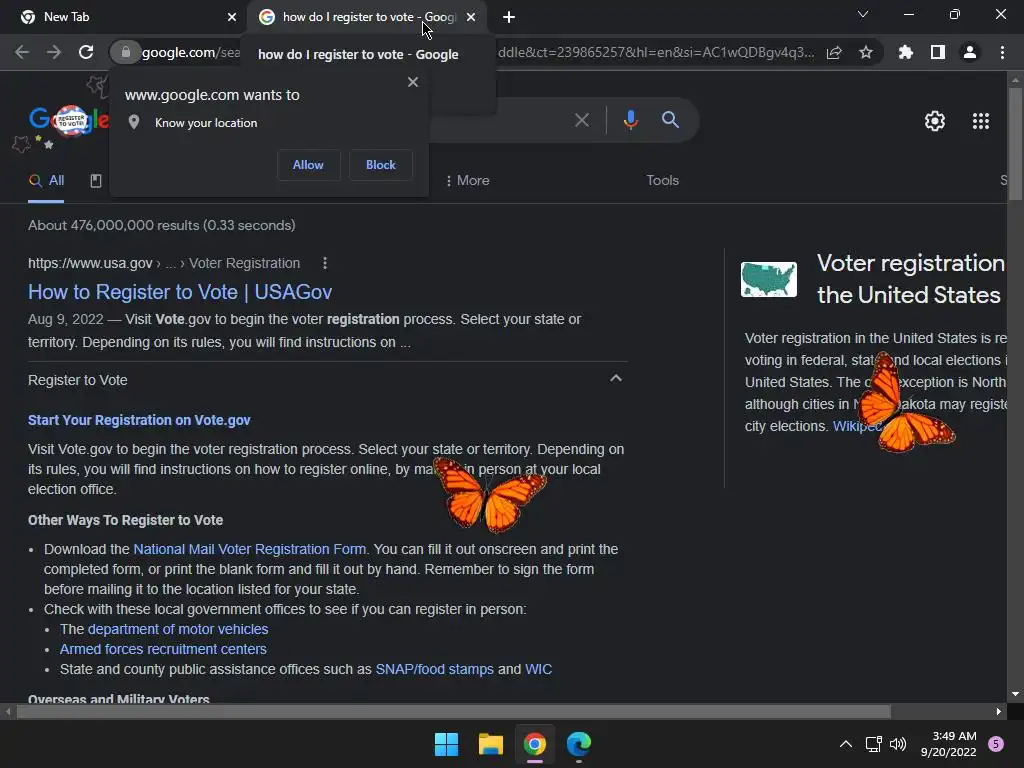Click the horizontal scrollbar right arrow
This screenshot has width=1024, height=768.
coord(999,712)
